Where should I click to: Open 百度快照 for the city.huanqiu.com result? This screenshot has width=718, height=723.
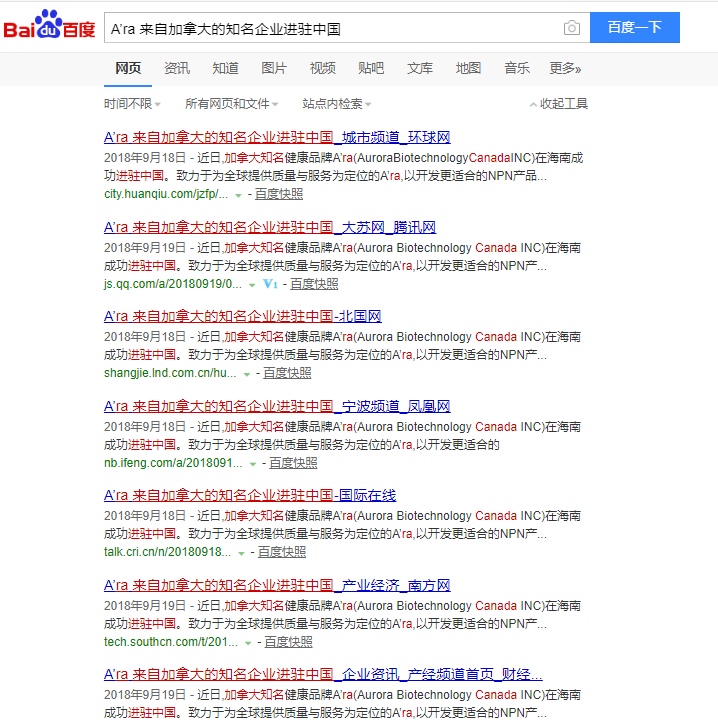[279, 194]
